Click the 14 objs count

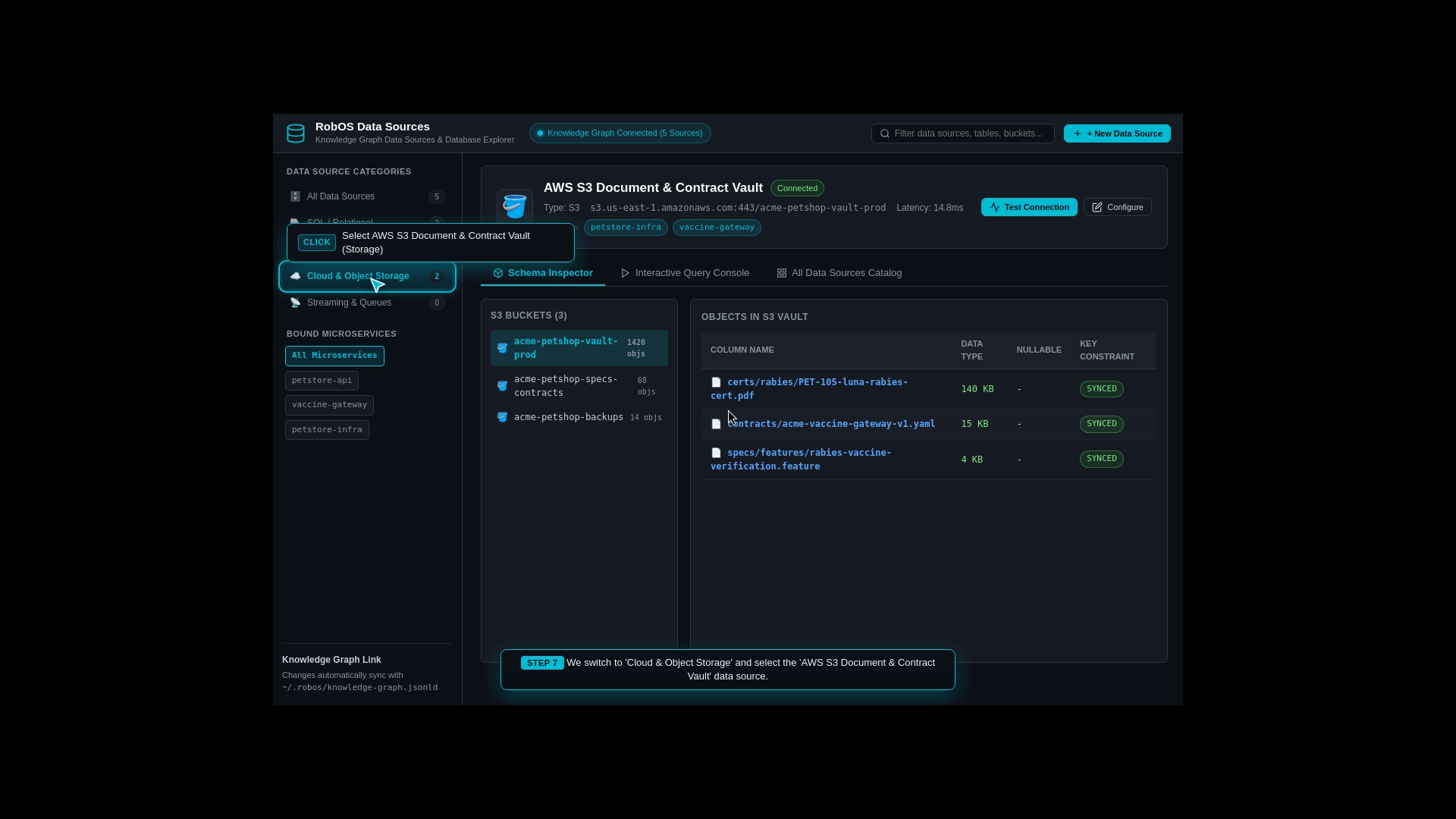[x=646, y=418]
